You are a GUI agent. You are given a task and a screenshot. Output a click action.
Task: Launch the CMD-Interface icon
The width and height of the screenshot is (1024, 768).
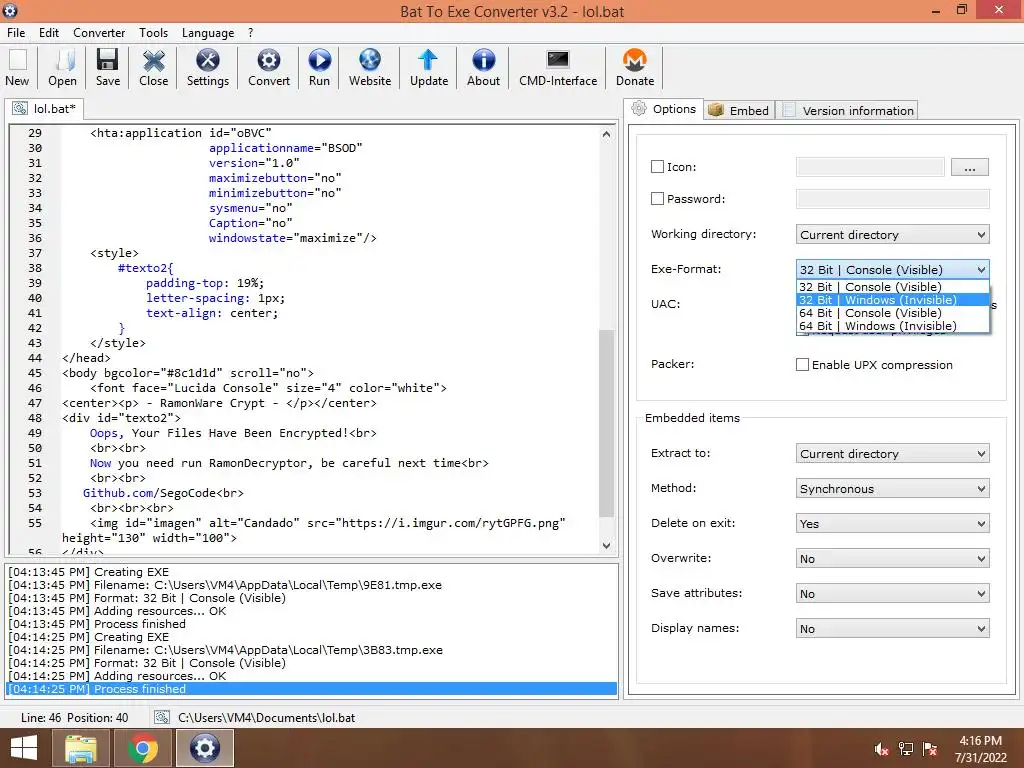[x=558, y=67]
